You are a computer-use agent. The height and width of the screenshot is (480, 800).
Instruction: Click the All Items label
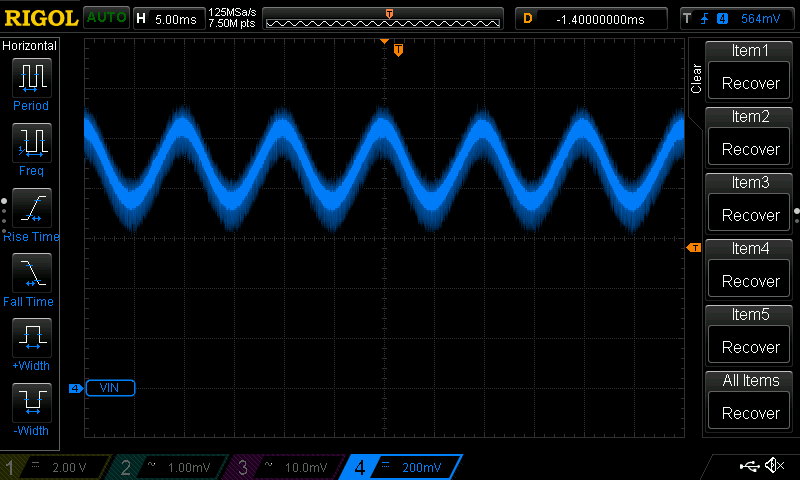(751, 380)
